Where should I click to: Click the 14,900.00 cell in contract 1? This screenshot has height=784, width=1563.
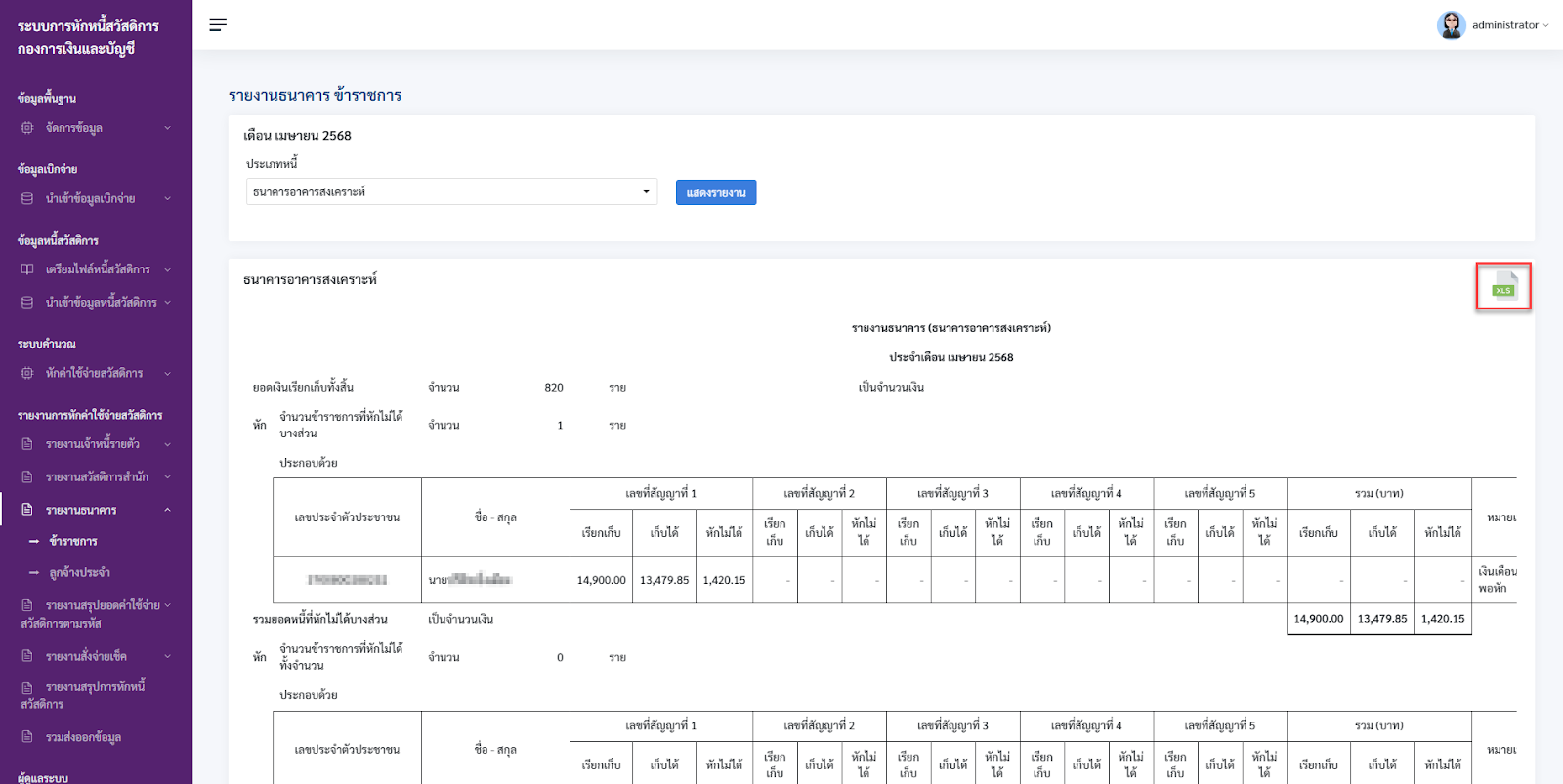(x=602, y=580)
